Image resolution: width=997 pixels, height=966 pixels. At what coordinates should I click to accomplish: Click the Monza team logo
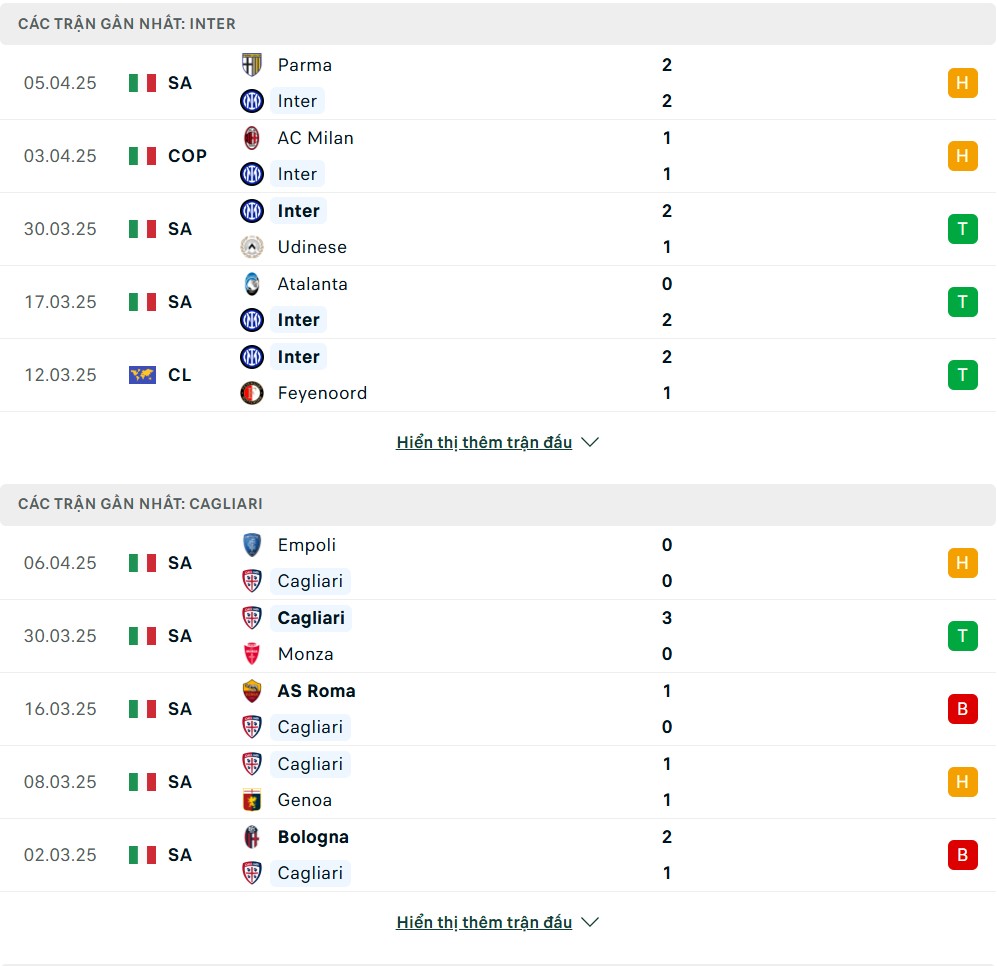click(252, 654)
